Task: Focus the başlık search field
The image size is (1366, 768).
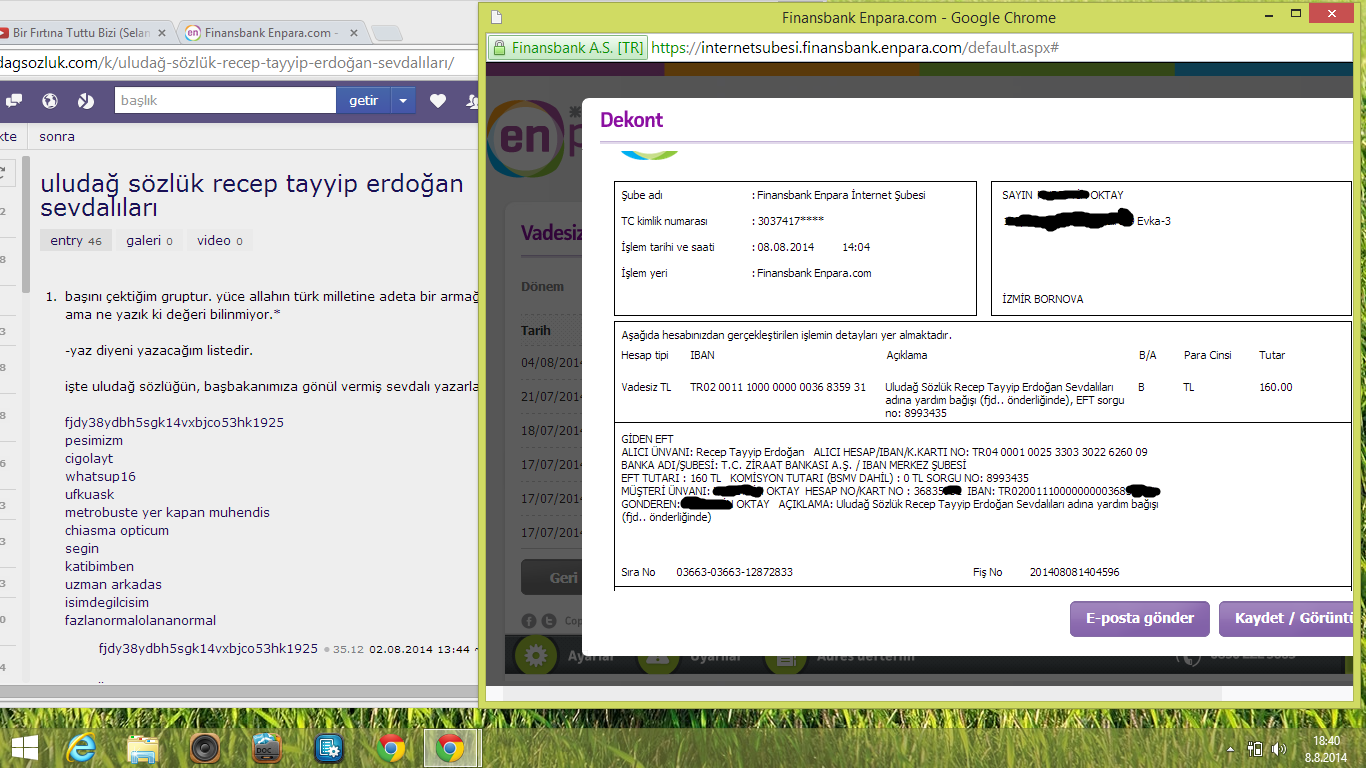Action: pyautogui.click(x=226, y=100)
